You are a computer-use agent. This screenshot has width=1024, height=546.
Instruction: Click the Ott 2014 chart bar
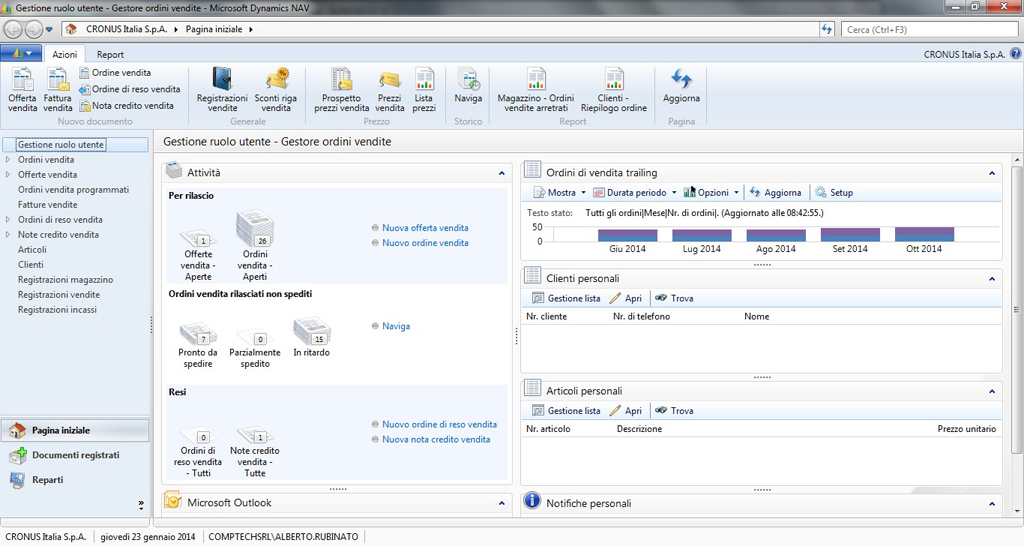924,235
